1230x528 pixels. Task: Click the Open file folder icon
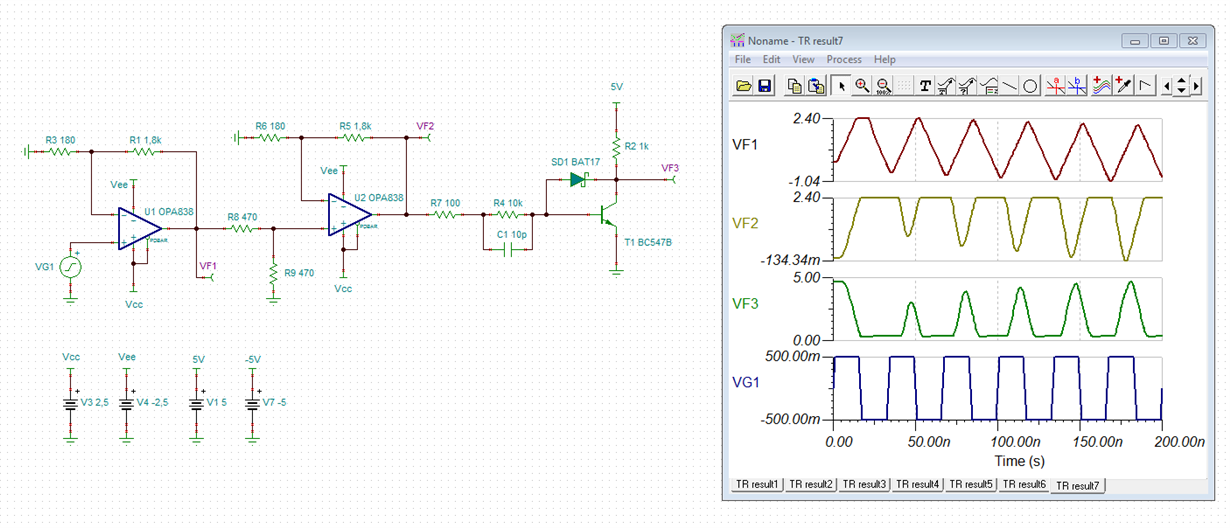coord(743,86)
